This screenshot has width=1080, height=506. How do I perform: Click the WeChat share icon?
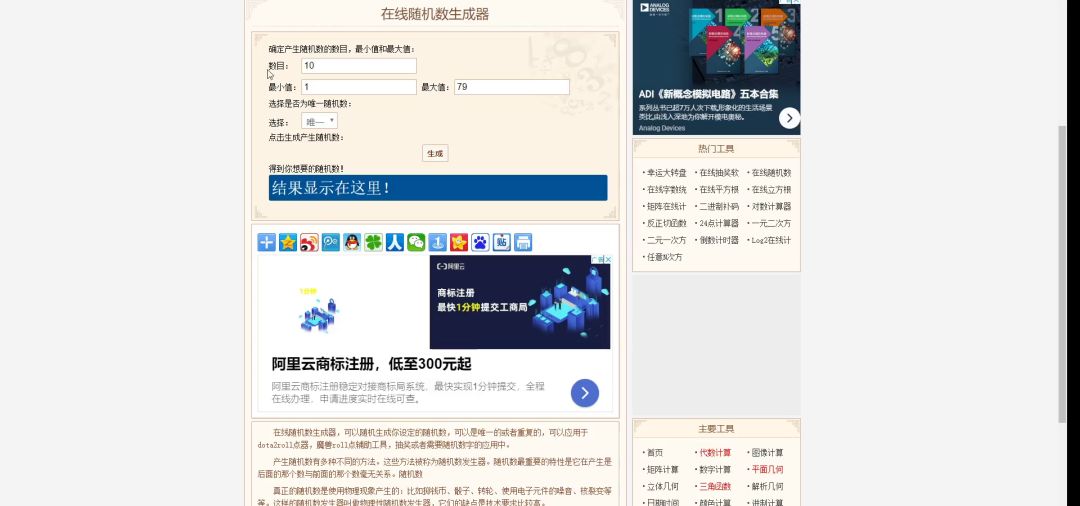416,242
